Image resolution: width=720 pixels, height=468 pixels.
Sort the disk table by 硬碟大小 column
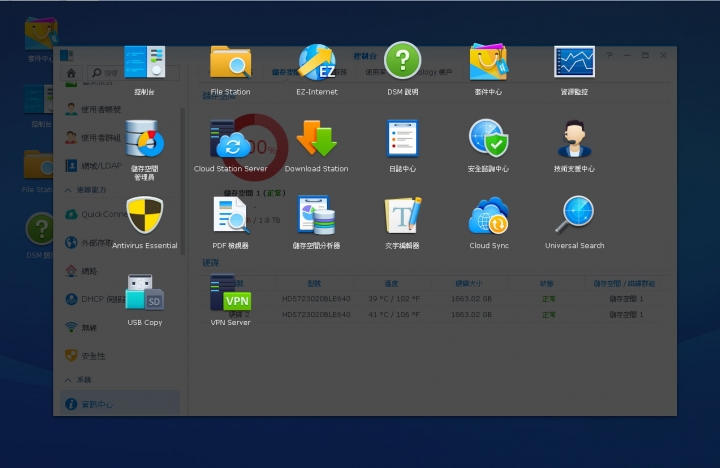point(469,284)
